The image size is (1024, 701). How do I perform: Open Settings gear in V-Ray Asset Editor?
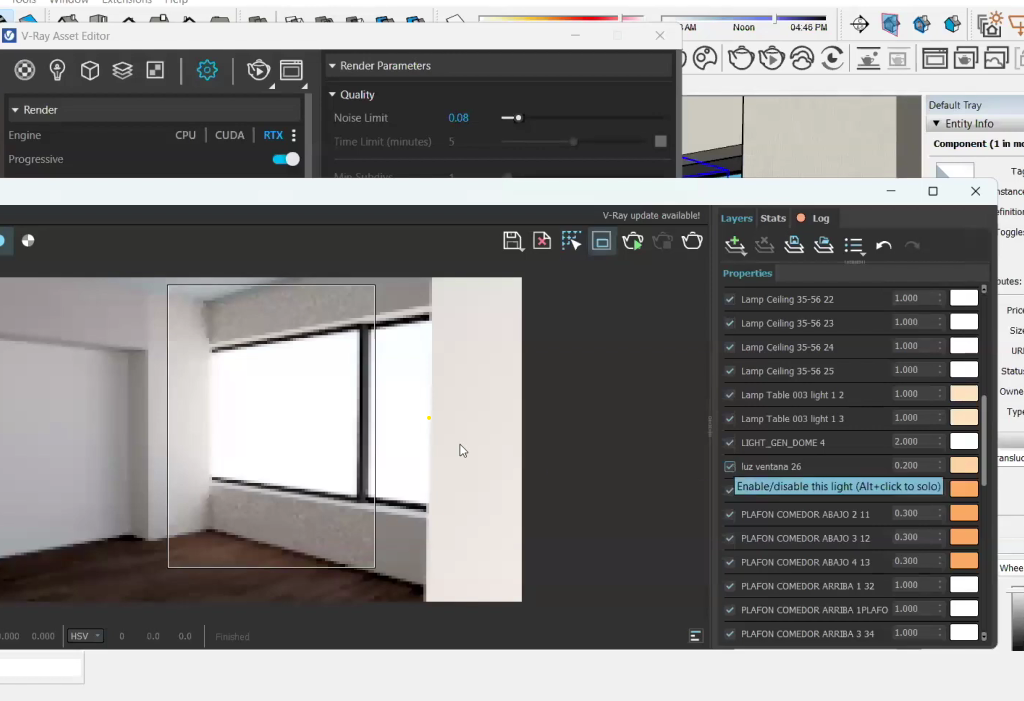coord(207,70)
